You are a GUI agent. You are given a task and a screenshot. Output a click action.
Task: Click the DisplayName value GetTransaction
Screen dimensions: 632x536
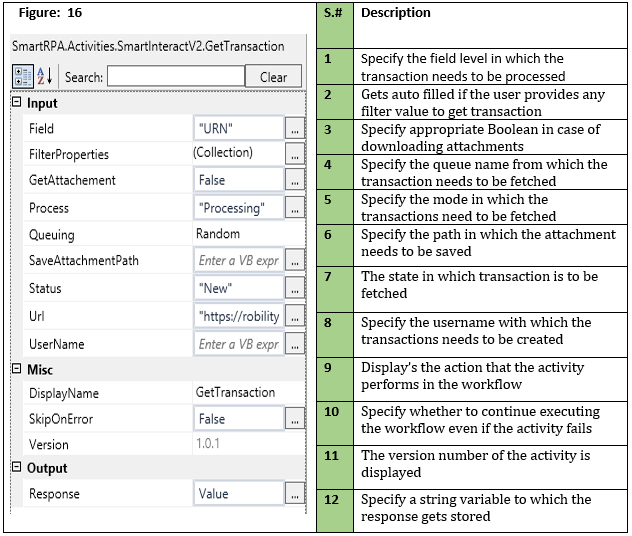point(235,393)
